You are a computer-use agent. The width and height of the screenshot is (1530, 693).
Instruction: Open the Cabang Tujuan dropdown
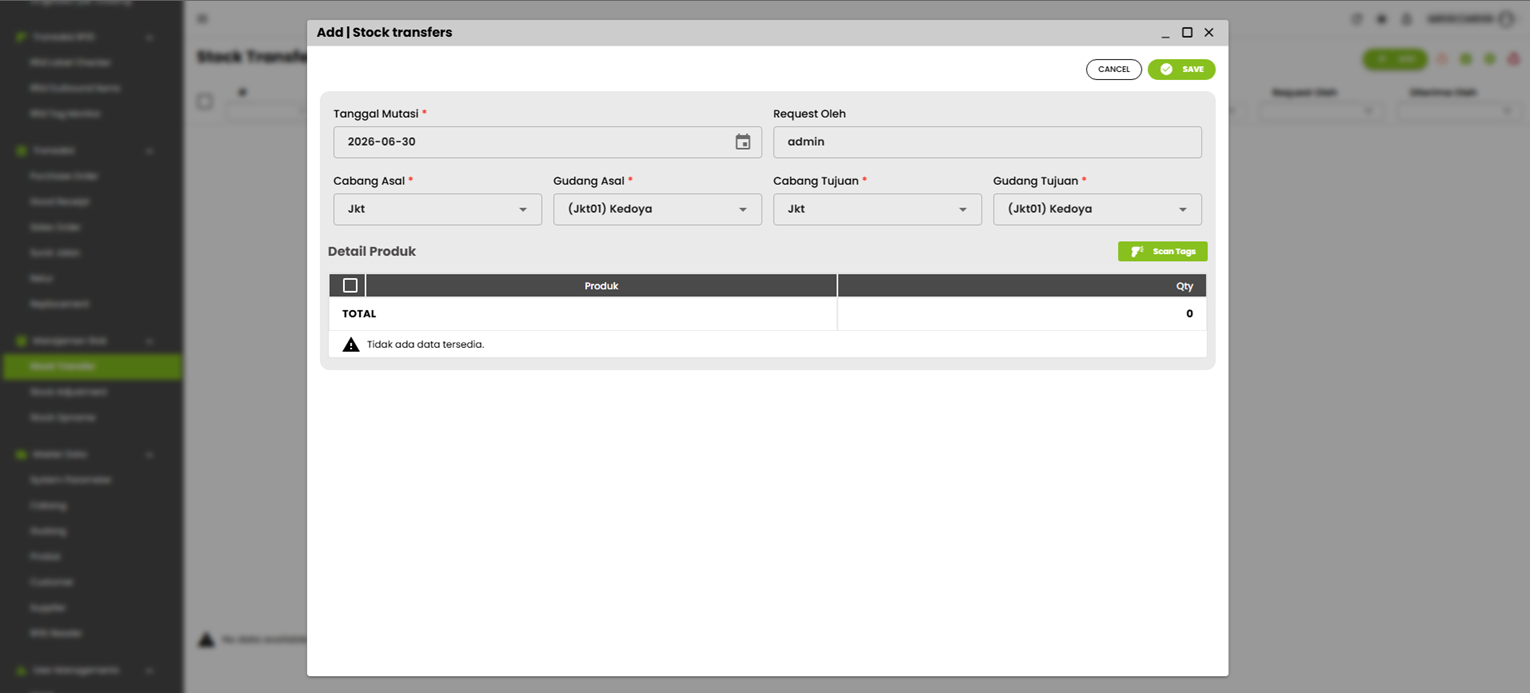click(x=878, y=209)
